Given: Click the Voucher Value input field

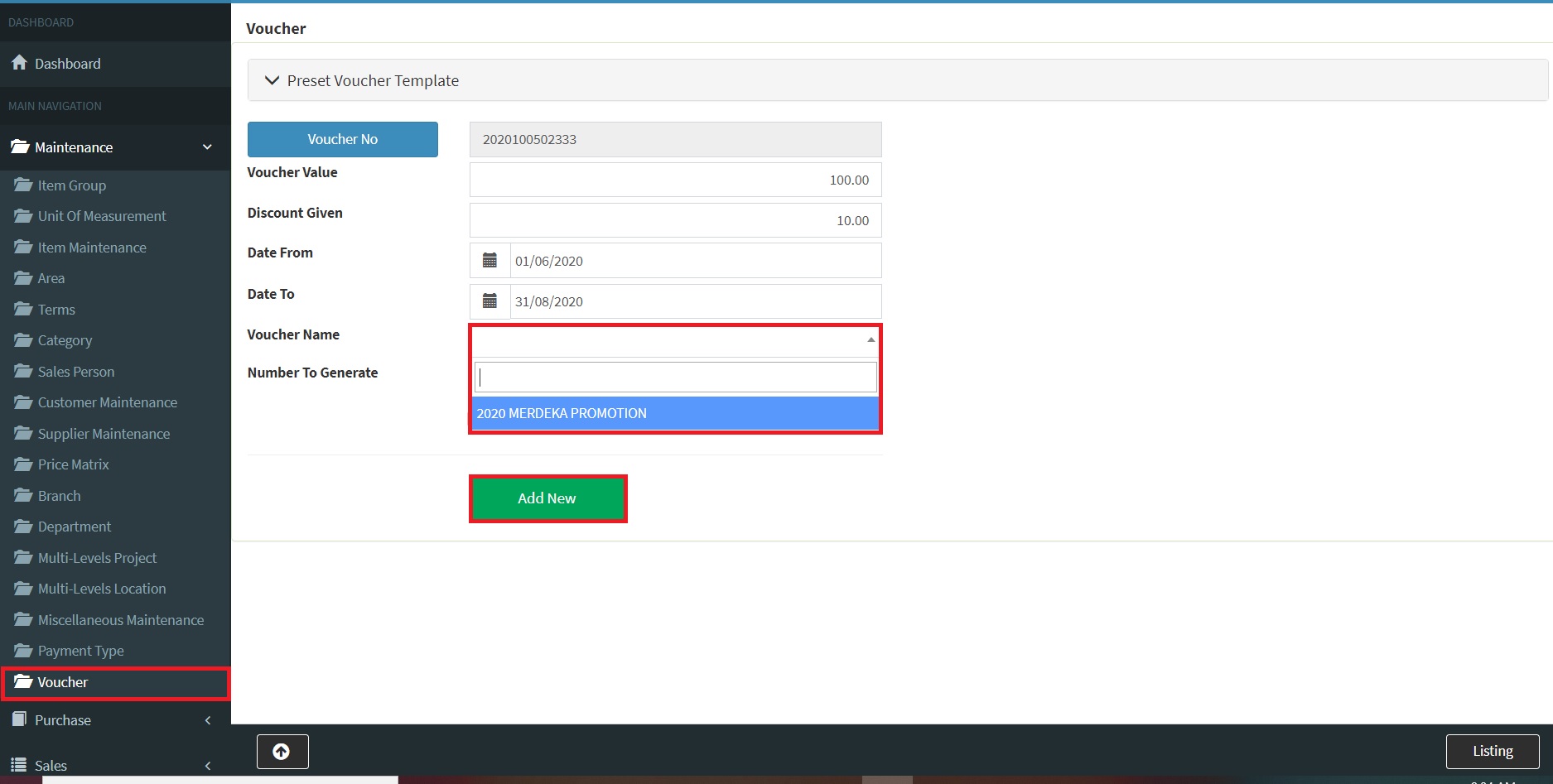Looking at the screenshot, I should coord(674,180).
